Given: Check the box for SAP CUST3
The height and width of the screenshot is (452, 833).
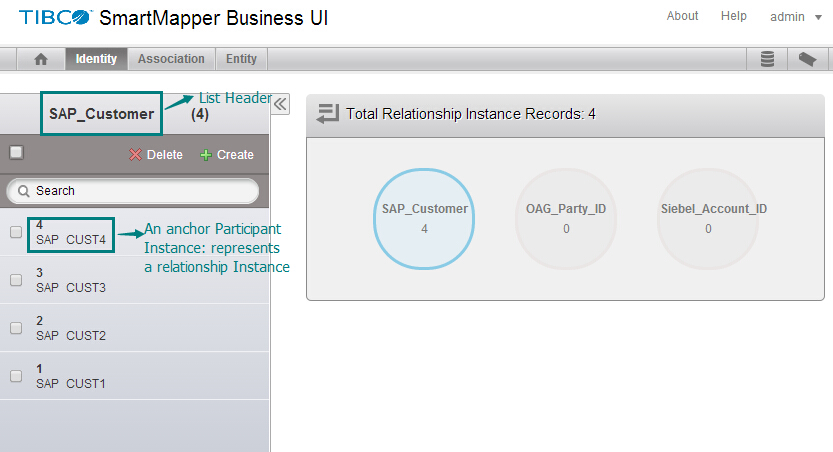Looking at the screenshot, I should [16, 280].
